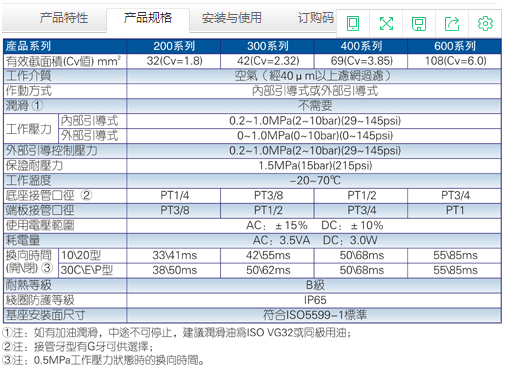Switch to the 产品特性 tab

point(64,18)
